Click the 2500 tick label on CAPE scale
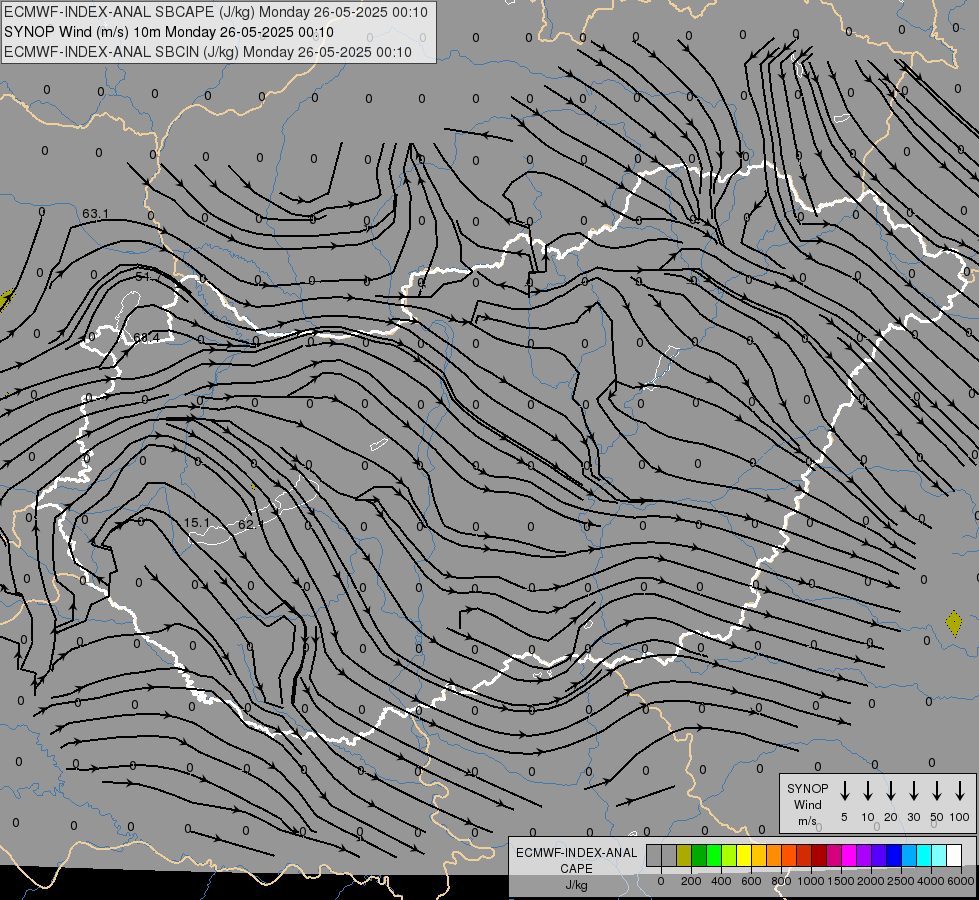 coord(901,881)
